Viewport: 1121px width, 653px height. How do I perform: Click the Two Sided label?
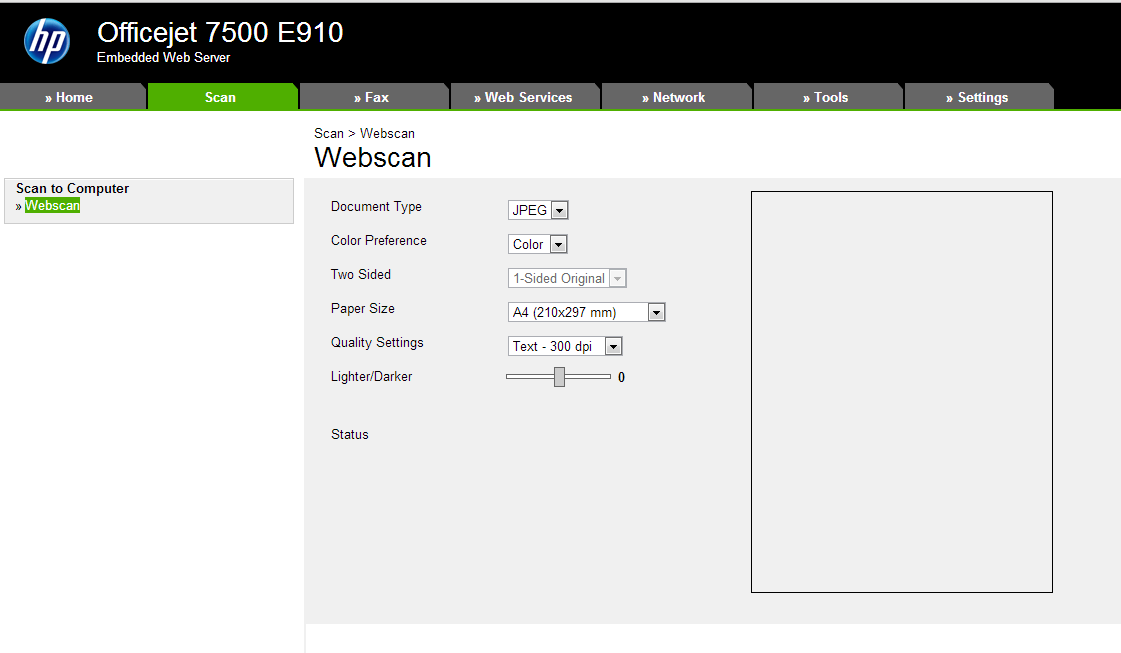tap(361, 275)
